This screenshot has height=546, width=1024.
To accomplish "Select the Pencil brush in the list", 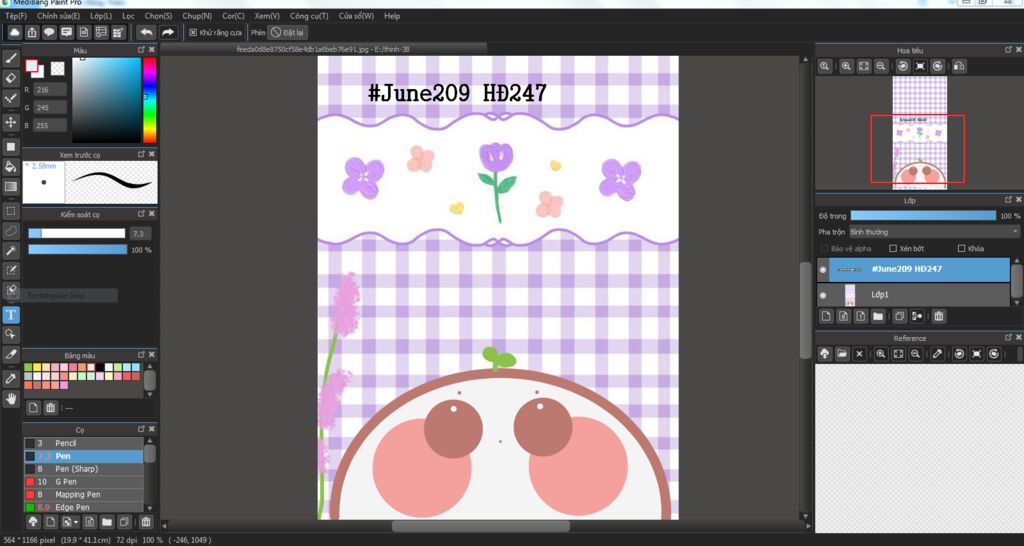I will pos(84,443).
